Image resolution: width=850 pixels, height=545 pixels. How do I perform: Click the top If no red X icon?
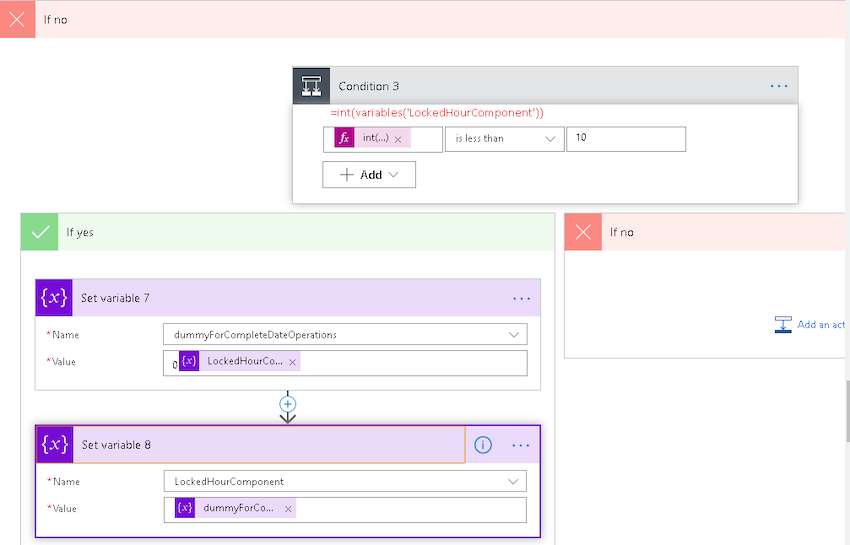point(17,20)
